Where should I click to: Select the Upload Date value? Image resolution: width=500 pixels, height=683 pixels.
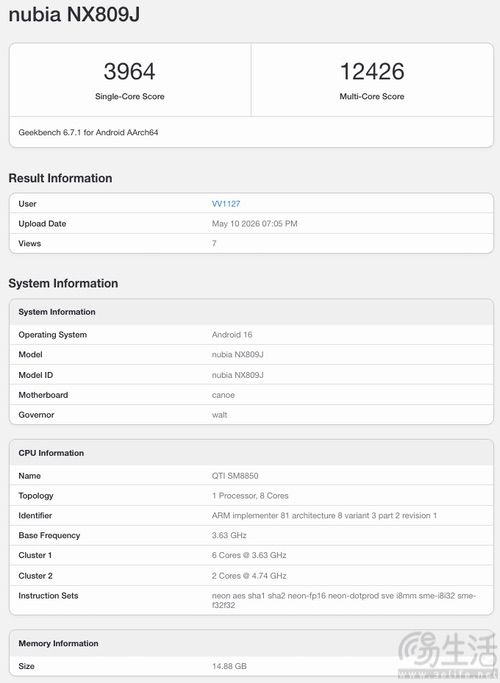[x=255, y=224]
